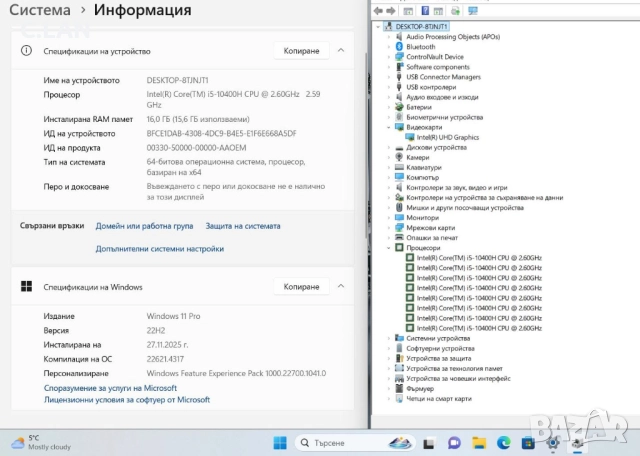Click the Update driver printer-like toolbar icon

click(456, 11)
